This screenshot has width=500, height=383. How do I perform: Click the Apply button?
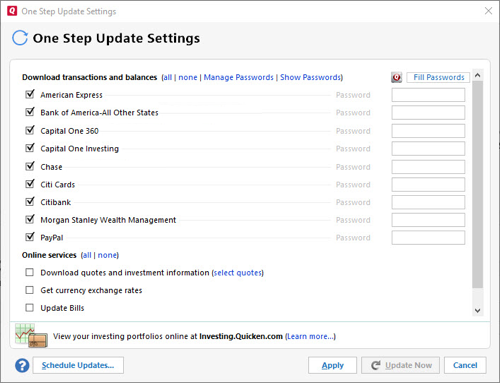[x=332, y=365]
